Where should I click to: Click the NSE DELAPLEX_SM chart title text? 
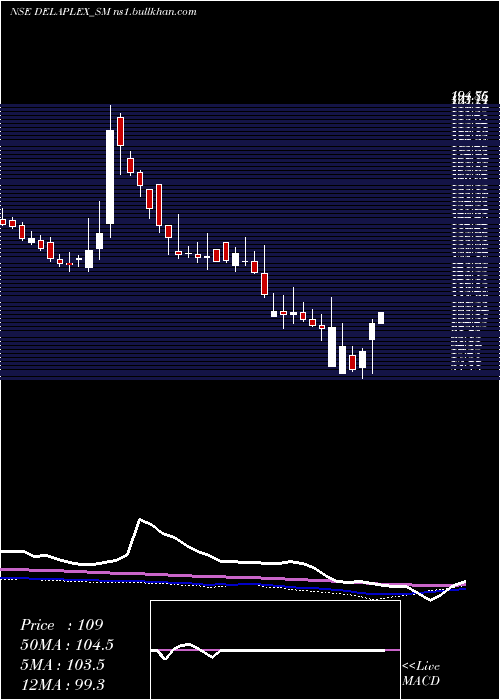click(x=103, y=12)
